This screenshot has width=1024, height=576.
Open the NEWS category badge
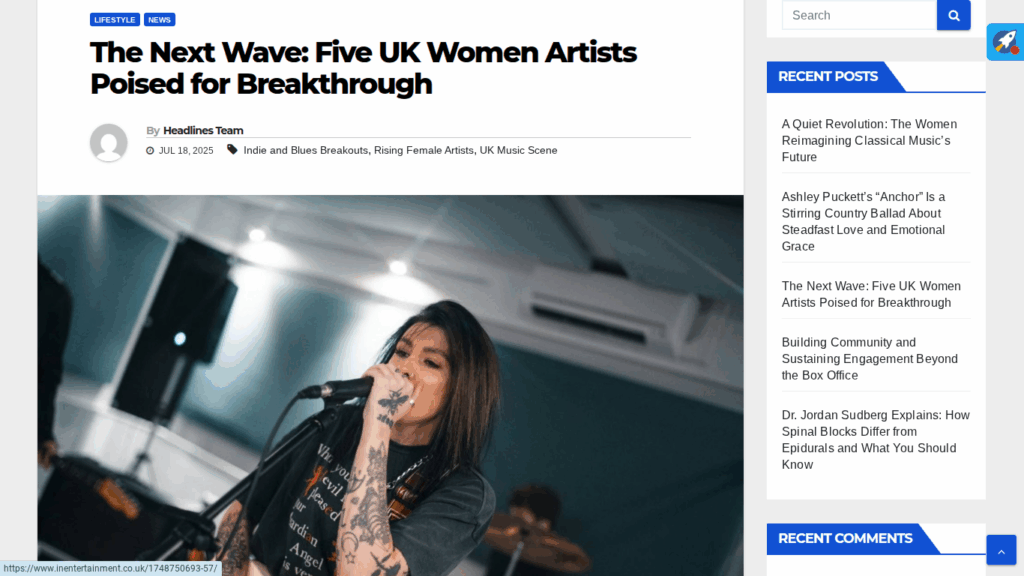click(159, 20)
